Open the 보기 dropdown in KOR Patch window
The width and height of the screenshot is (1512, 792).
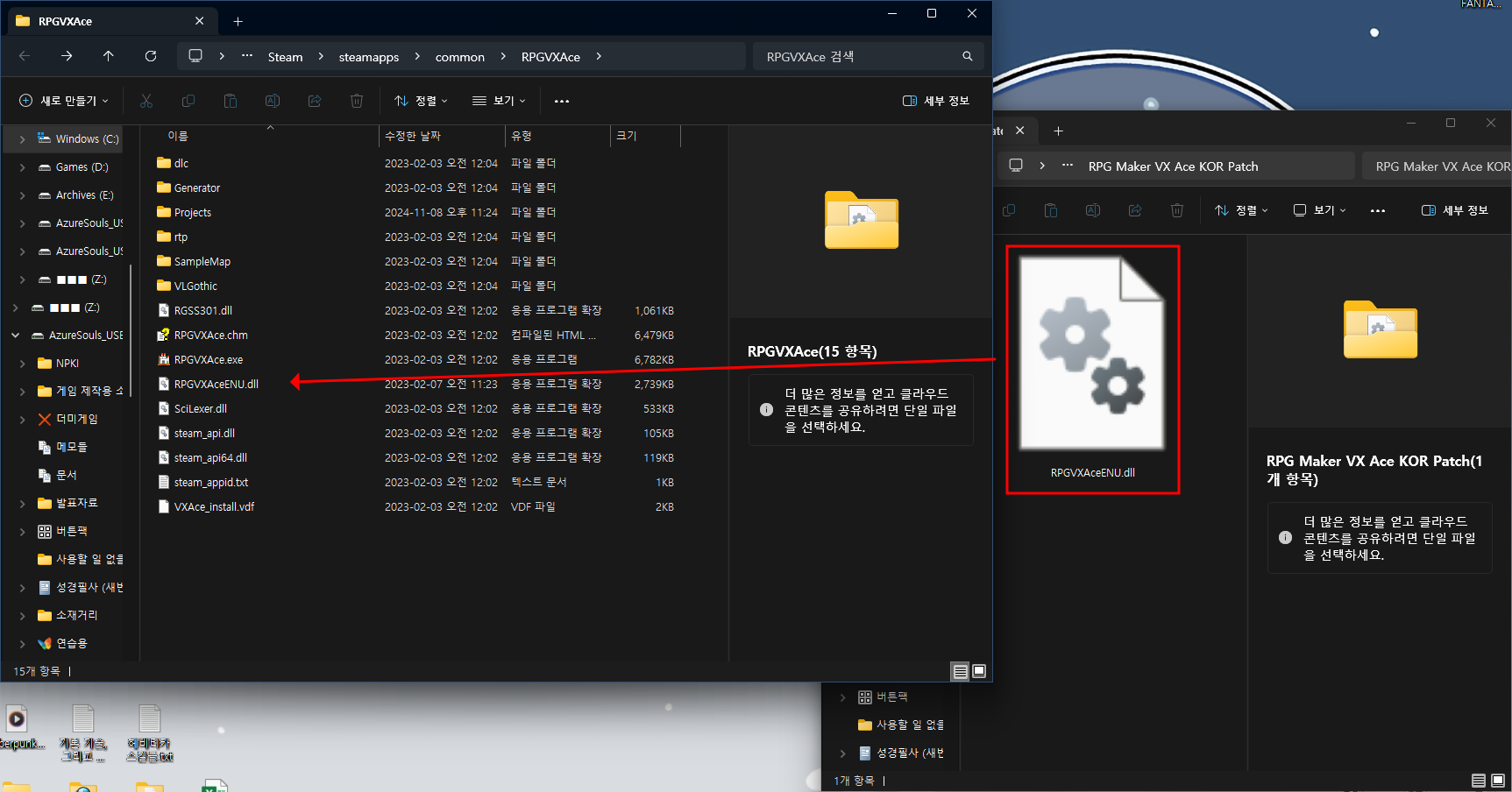click(x=1319, y=210)
